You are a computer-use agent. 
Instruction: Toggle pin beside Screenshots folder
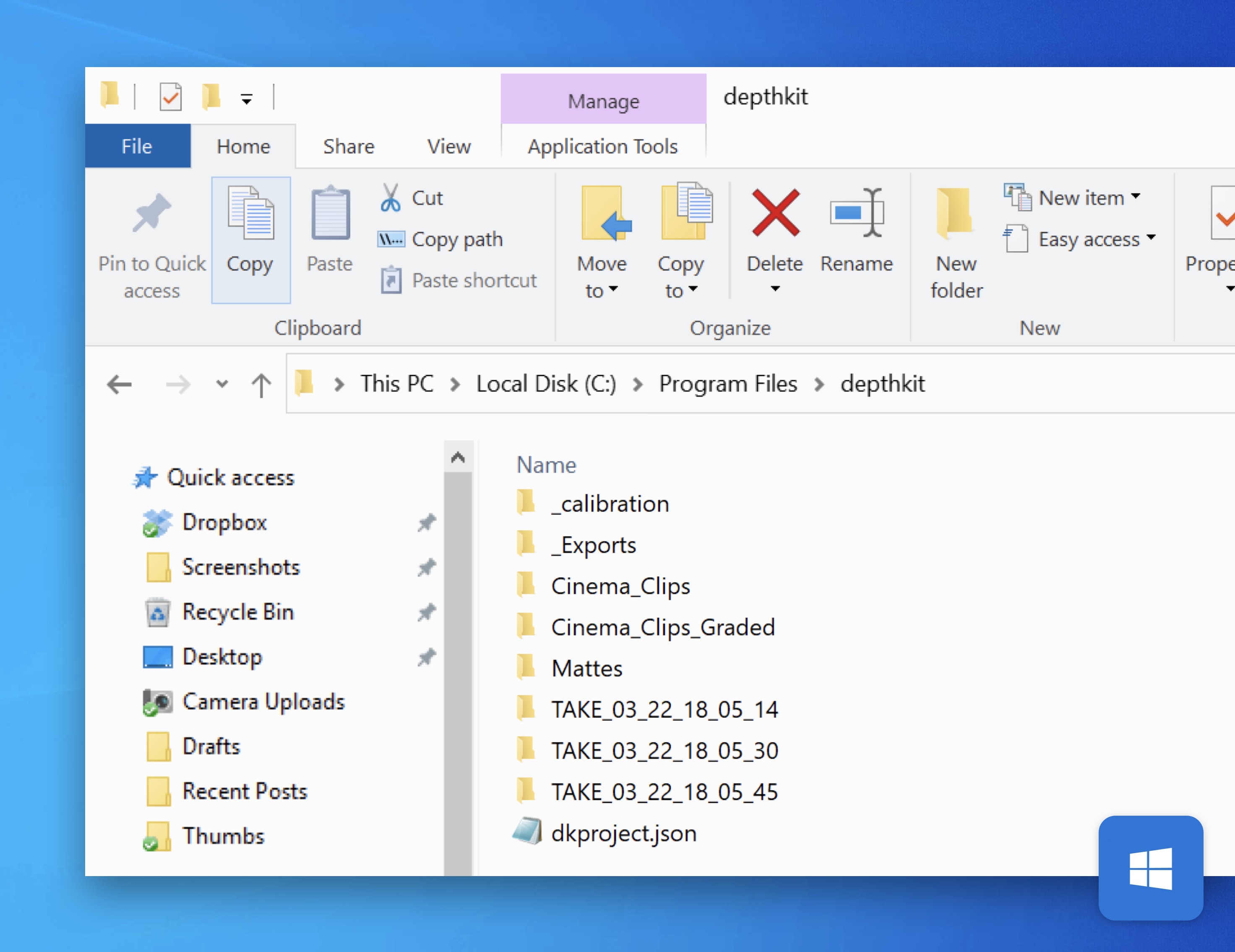426,567
